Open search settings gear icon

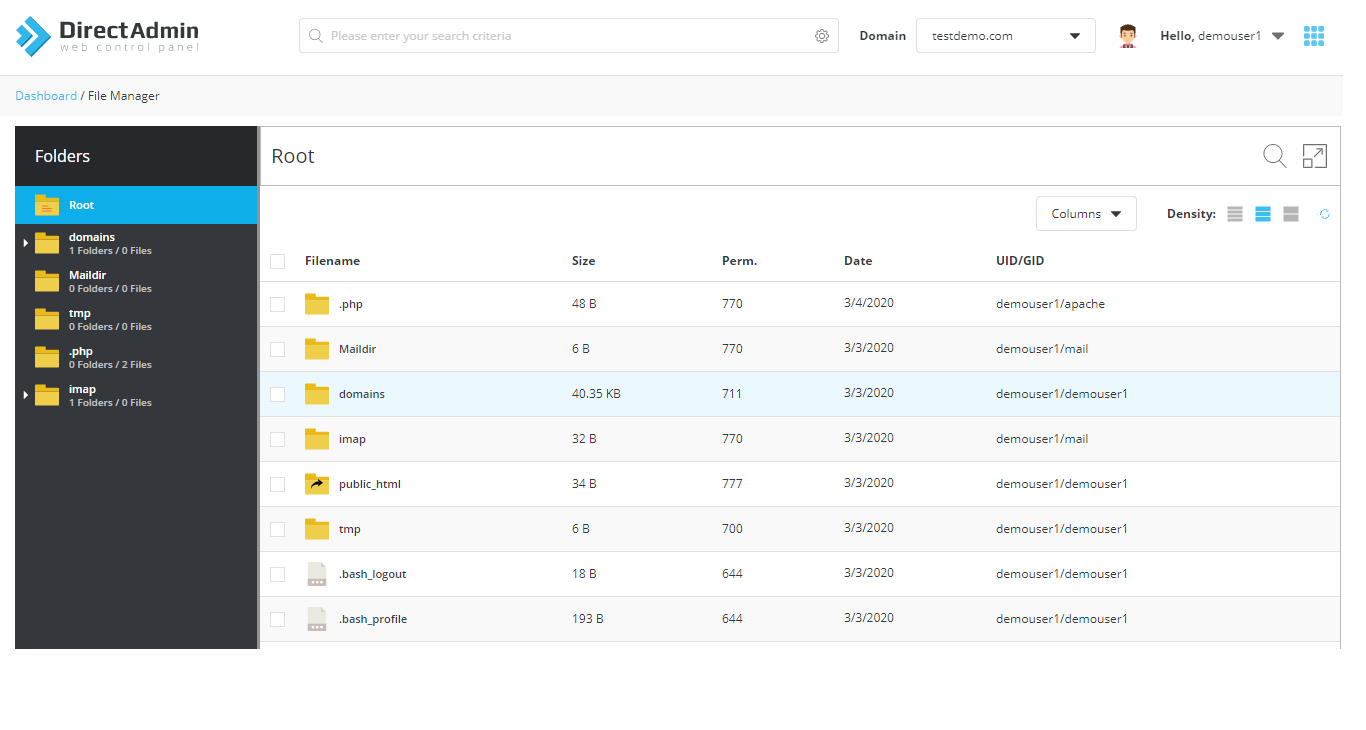pyautogui.click(x=822, y=36)
